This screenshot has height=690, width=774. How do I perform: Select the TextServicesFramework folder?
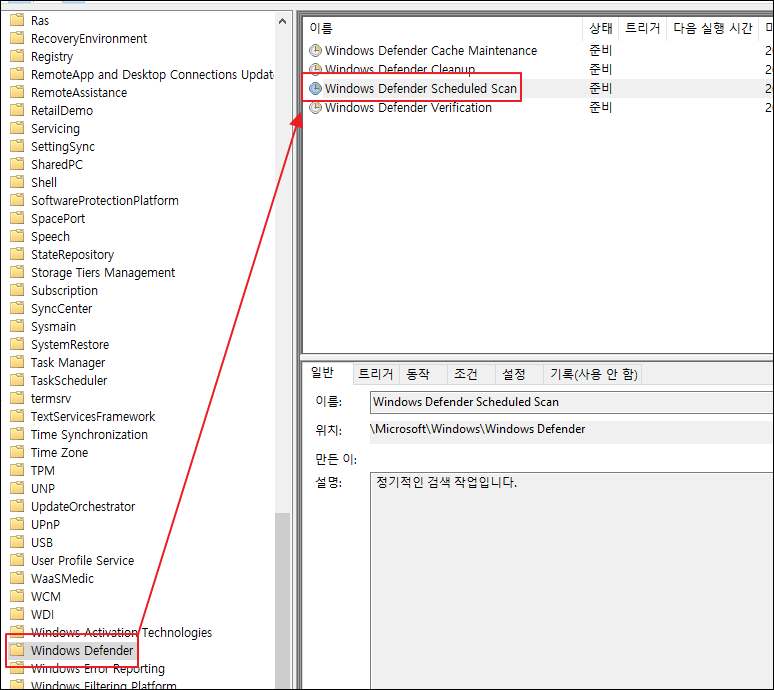click(93, 417)
